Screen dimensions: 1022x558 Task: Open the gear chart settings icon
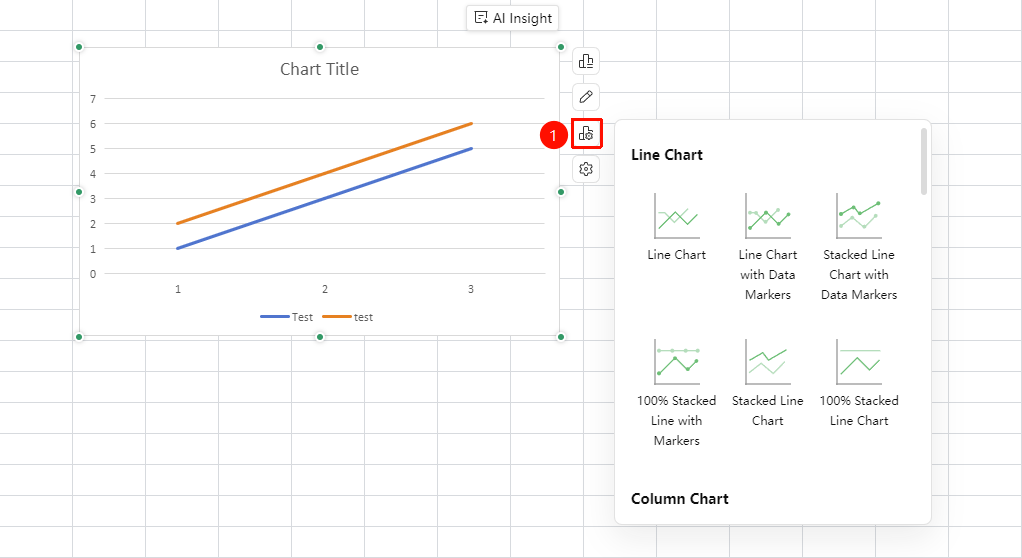[586, 169]
